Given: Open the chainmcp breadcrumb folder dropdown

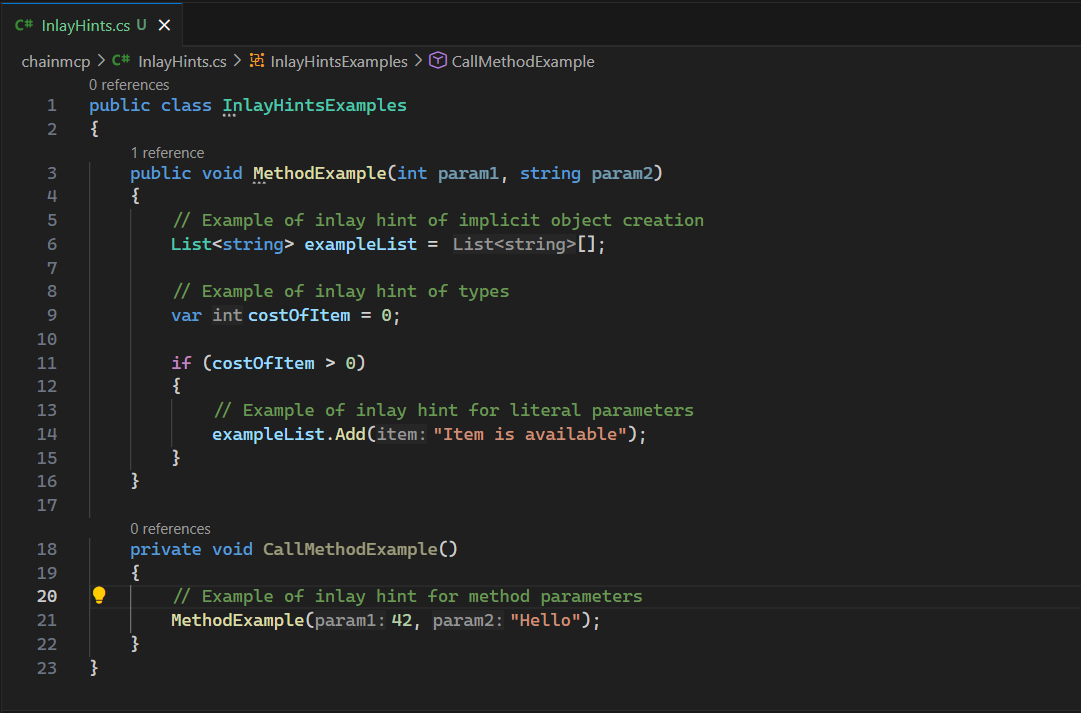Looking at the screenshot, I should click(x=56, y=61).
